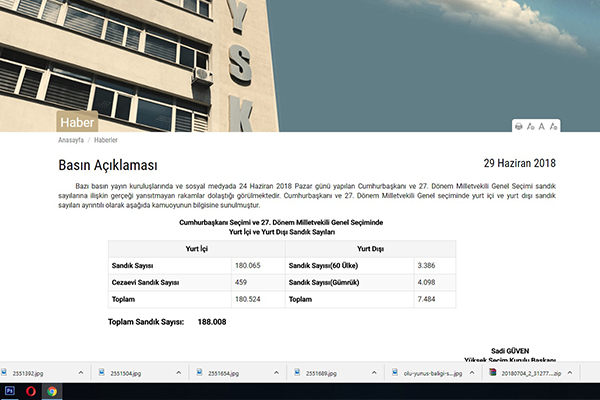Open the Opera browser taskbar icon
Viewport: 600px width, 400px height.
pyautogui.click(x=31, y=391)
